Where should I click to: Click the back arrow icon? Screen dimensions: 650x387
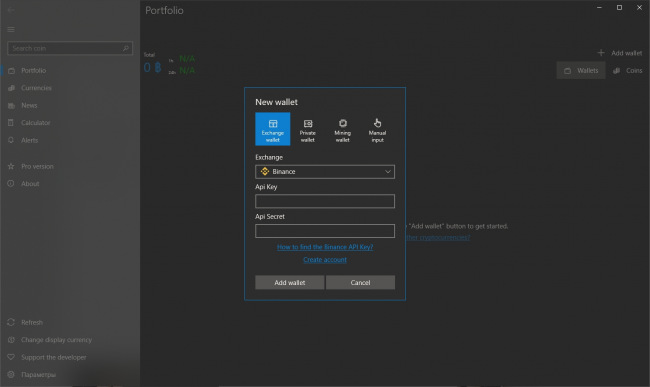pyautogui.click(x=11, y=10)
